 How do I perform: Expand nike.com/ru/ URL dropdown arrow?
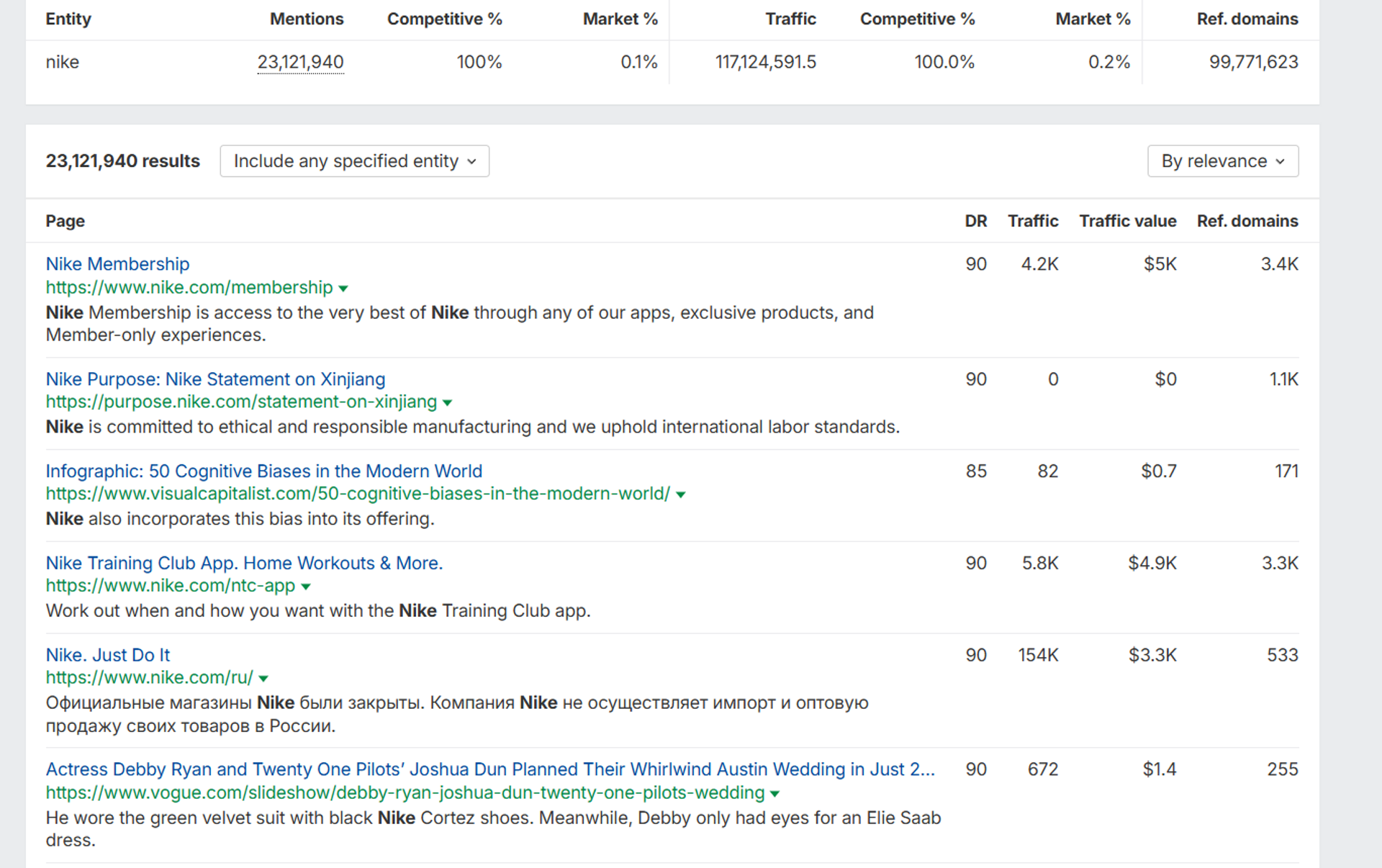pos(263,679)
